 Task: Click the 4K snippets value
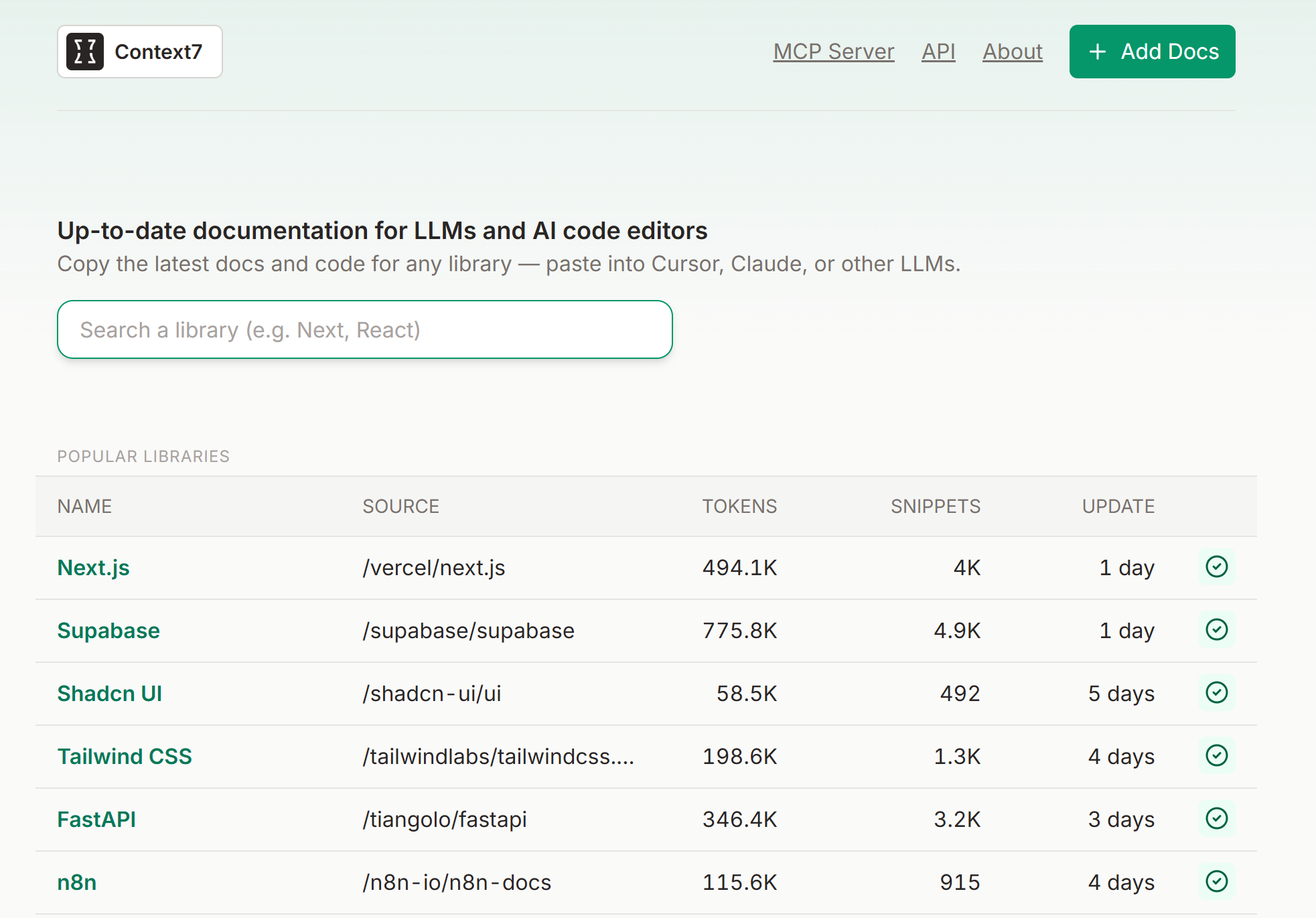coord(967,568)
